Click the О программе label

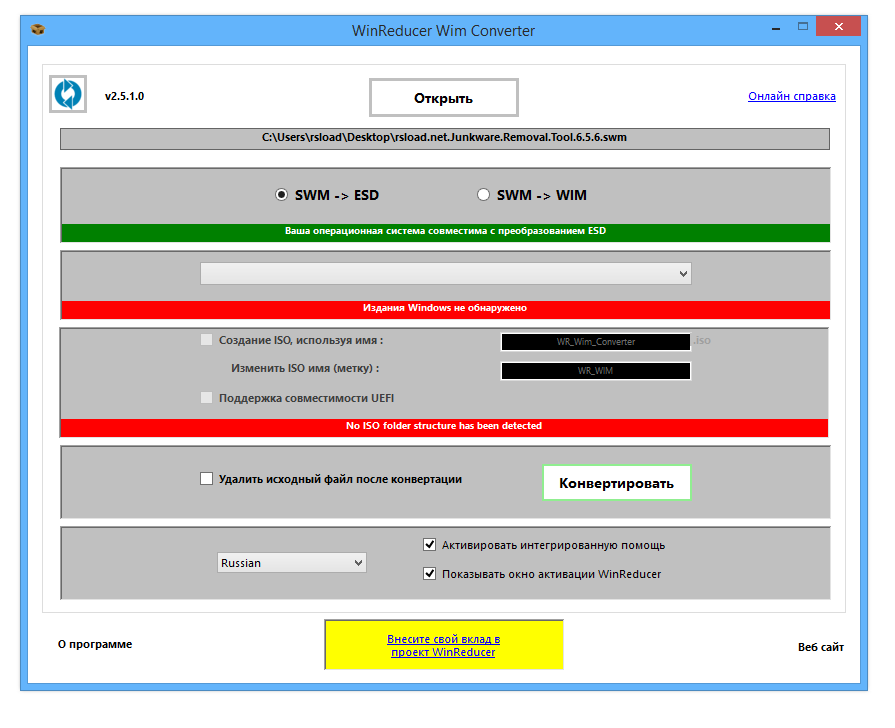tap(95, 644)
